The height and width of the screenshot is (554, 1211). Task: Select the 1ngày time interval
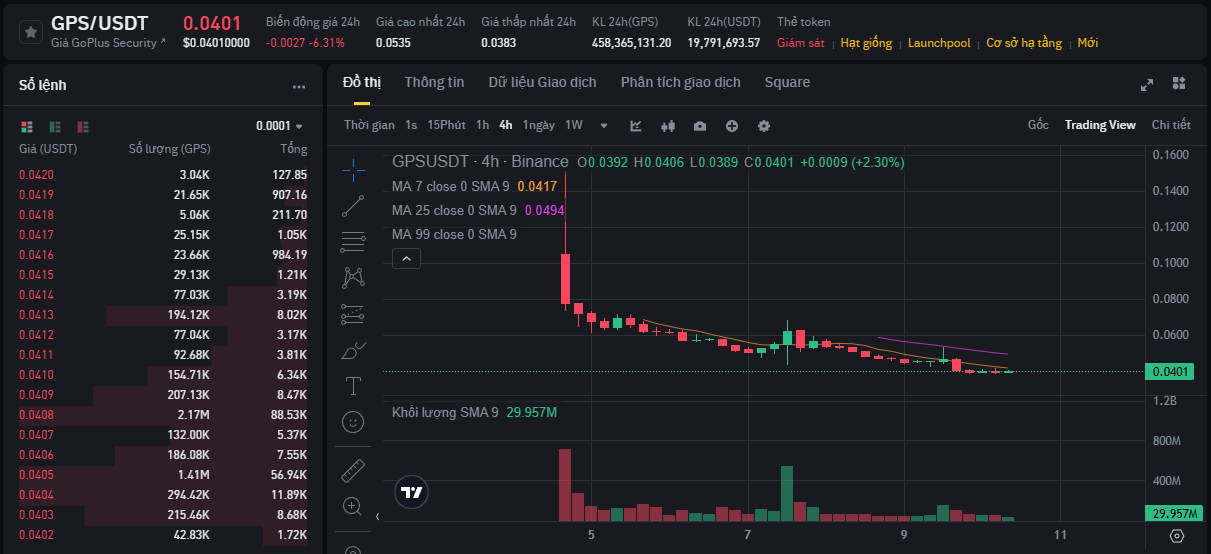tap(539, 125)
